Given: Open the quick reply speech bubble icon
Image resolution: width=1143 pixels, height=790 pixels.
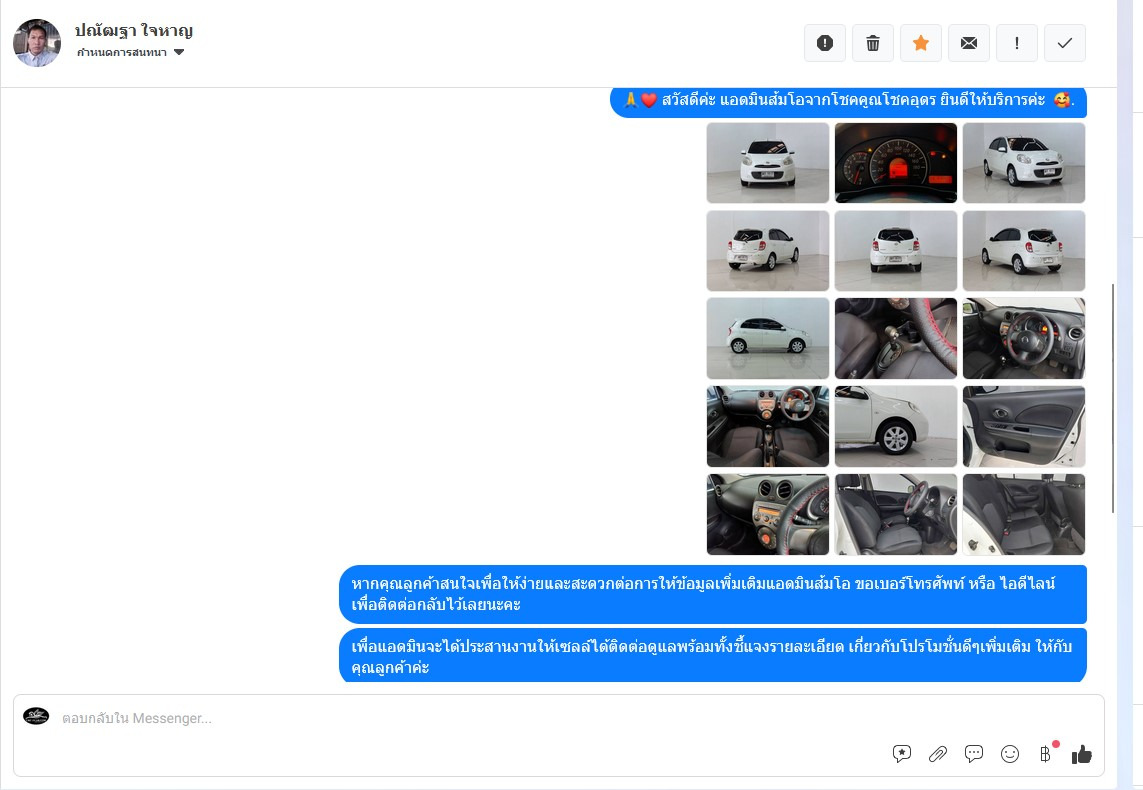Looking at the screenshot, I should 974,754.
